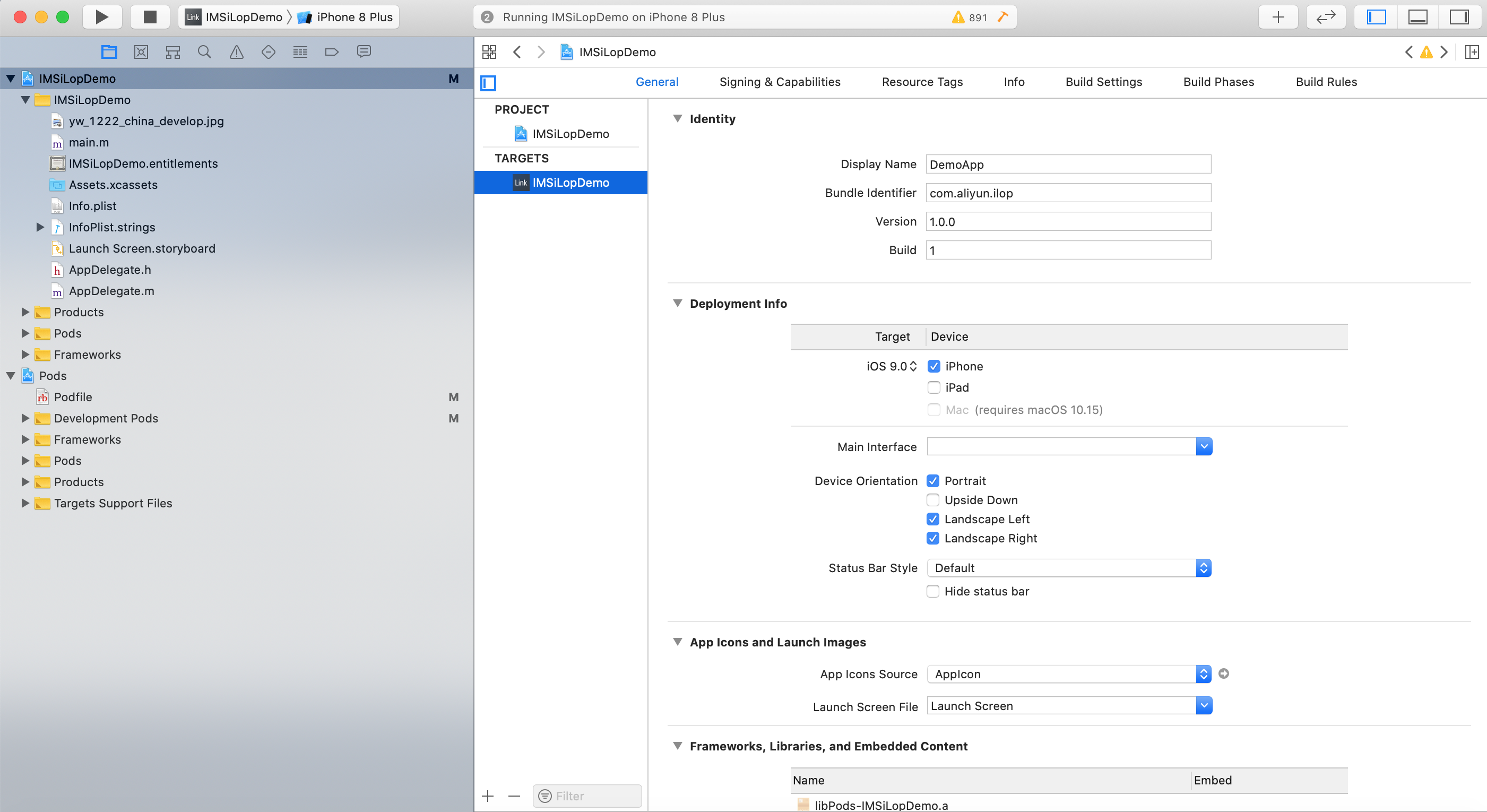Click the App Icons Source arrow button
The image size is (1487, 812).
click(x=1224, y=673)
